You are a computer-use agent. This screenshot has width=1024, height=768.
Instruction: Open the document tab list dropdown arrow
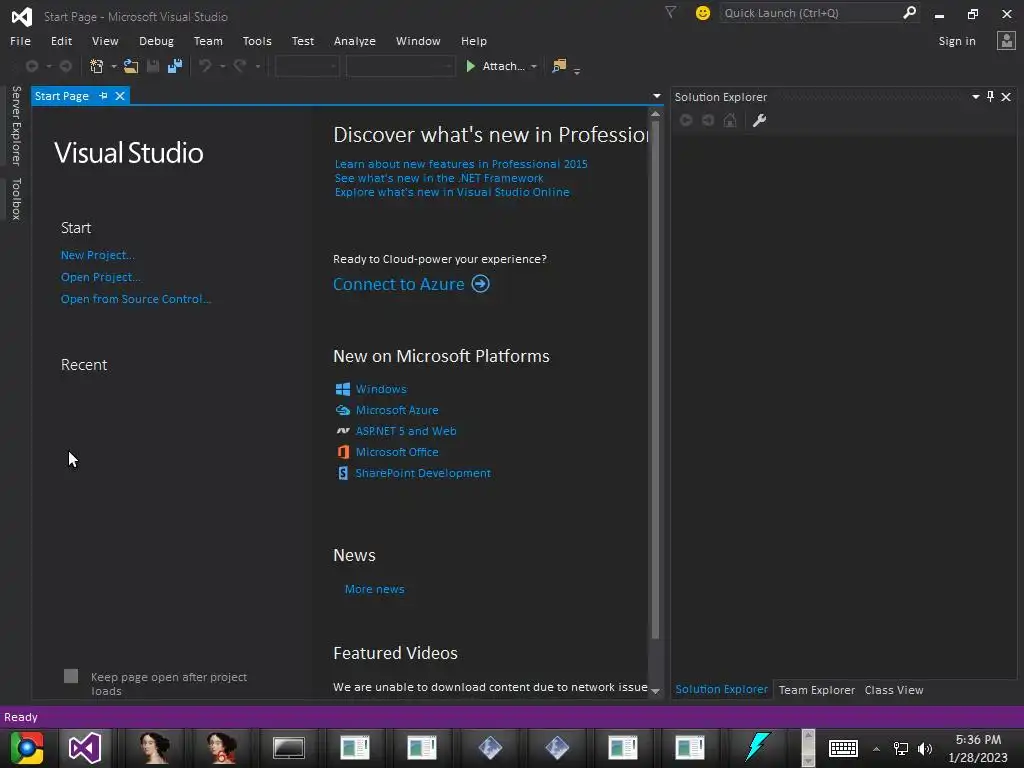click(656, 96)
